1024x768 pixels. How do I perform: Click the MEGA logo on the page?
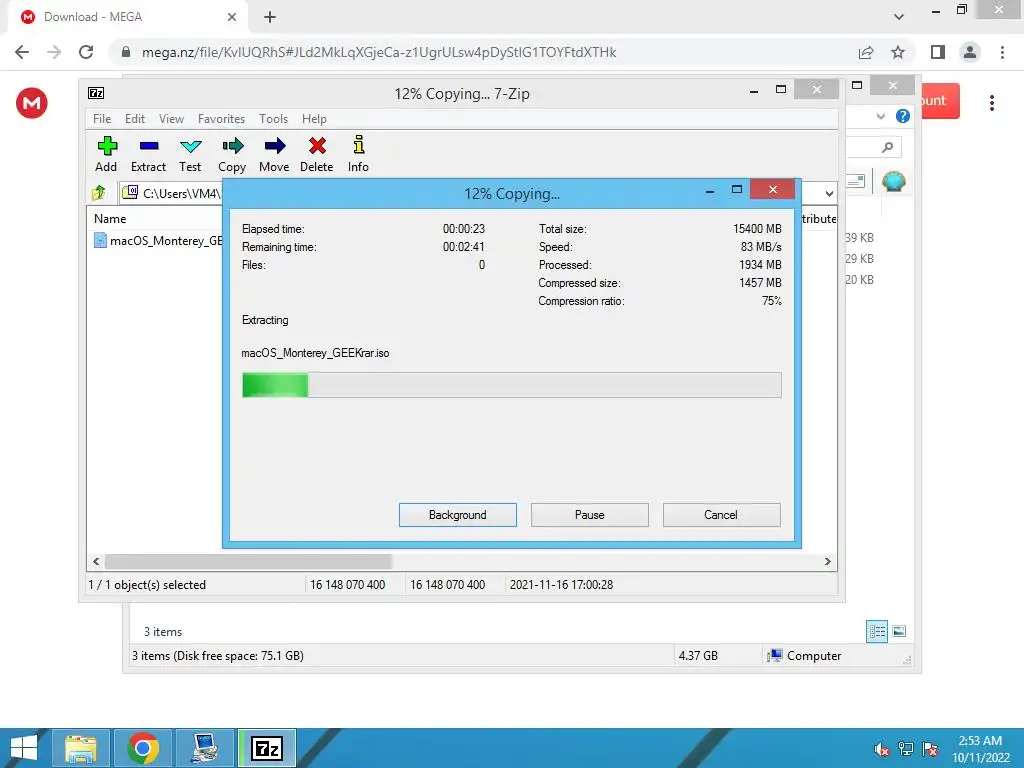[31, 103]
